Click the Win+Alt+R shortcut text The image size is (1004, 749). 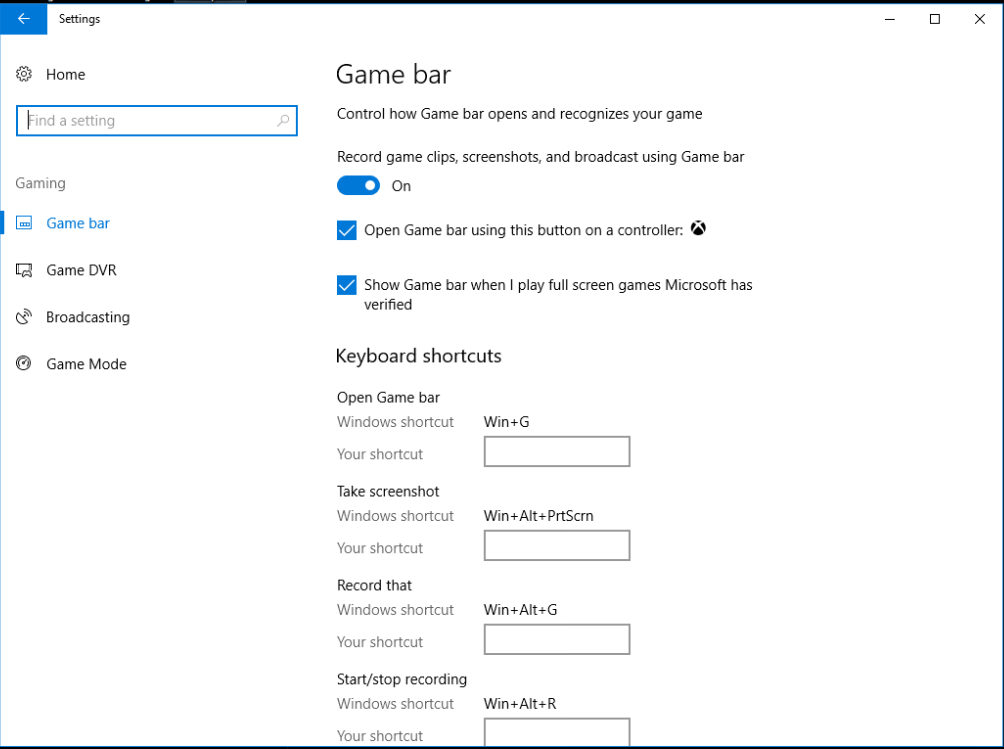pyautogui.click(x=520, y=704)
